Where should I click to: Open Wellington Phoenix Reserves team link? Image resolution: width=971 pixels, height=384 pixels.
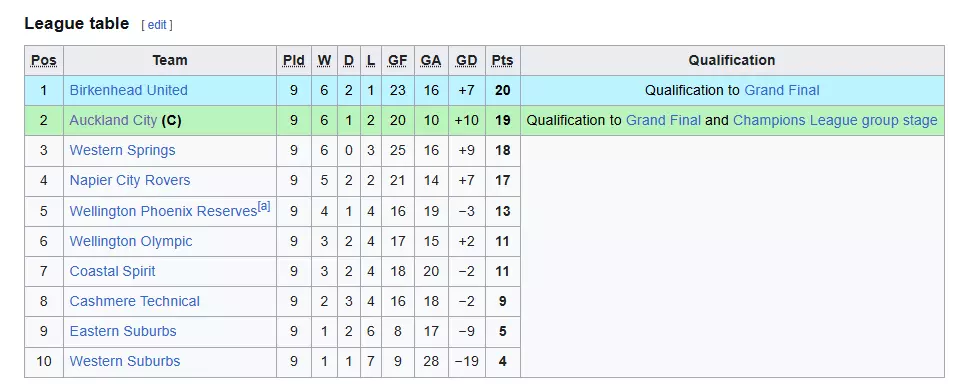pos(163,211)
